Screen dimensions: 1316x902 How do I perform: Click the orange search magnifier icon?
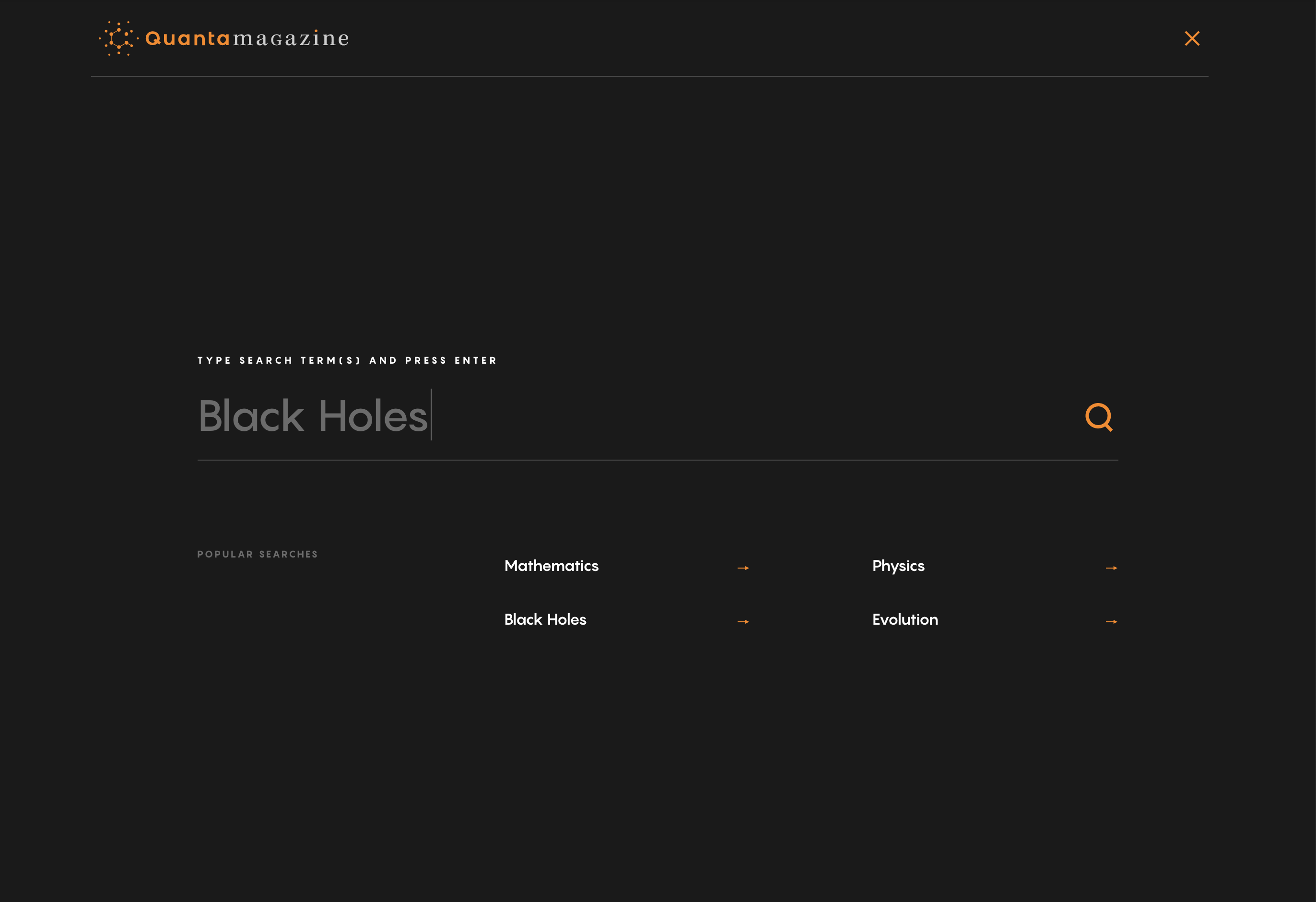(x=1099, y=417)
